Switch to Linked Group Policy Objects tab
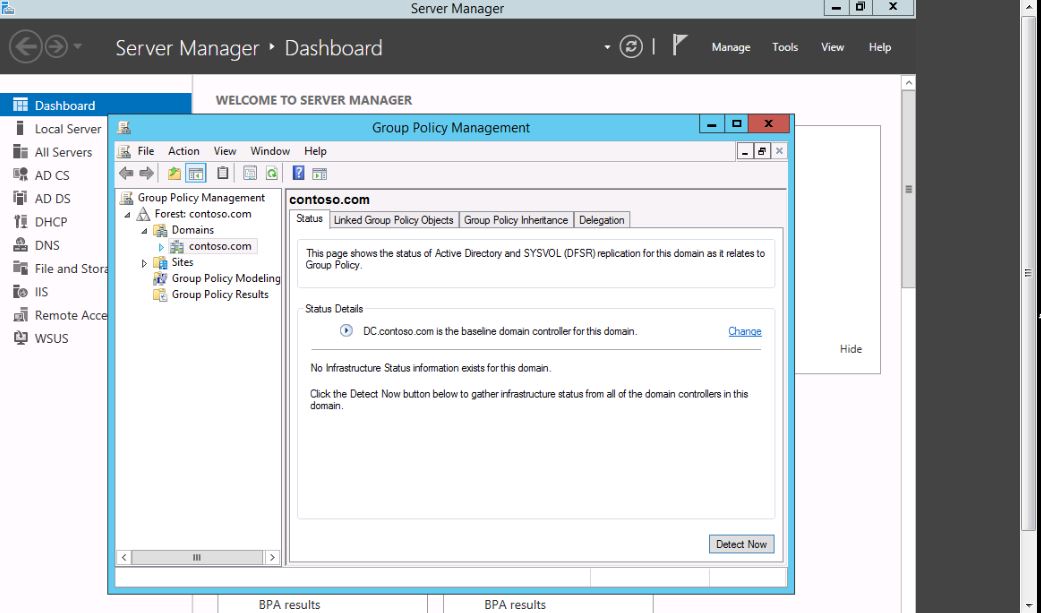The height and width of the screenshot is (613, 1041). click(x=393, y=220)
